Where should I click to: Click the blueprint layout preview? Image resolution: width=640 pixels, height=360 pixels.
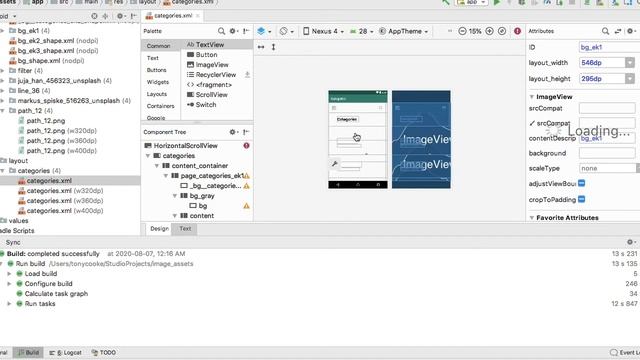[x=421, y=140]
